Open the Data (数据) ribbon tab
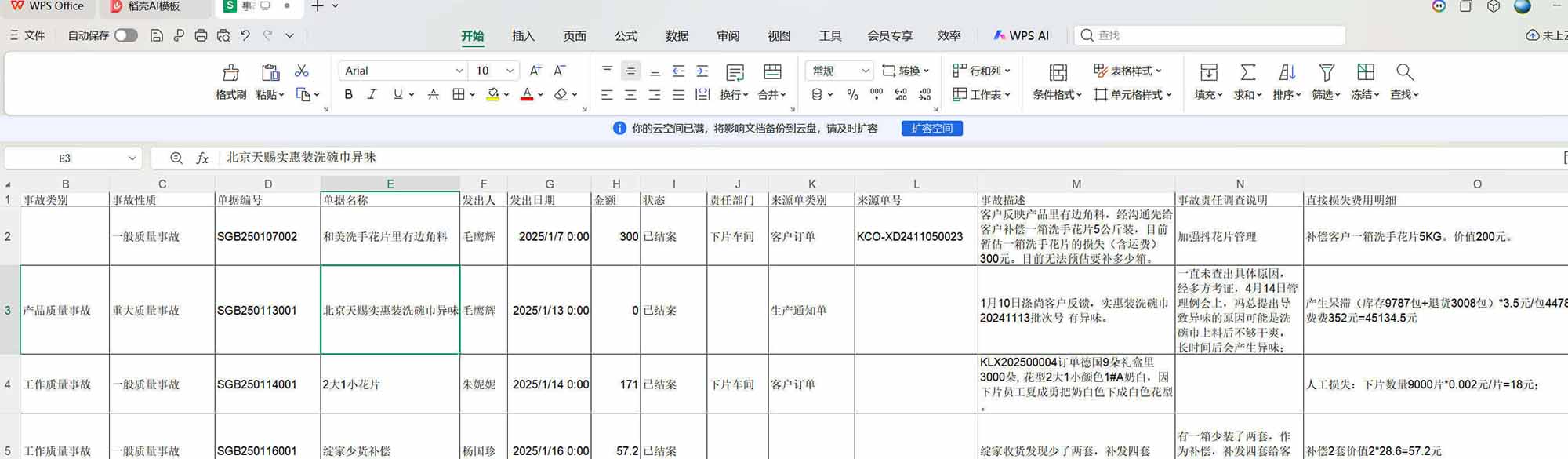This screenshot has height=459, width=1568. click(x=677, y=36)
